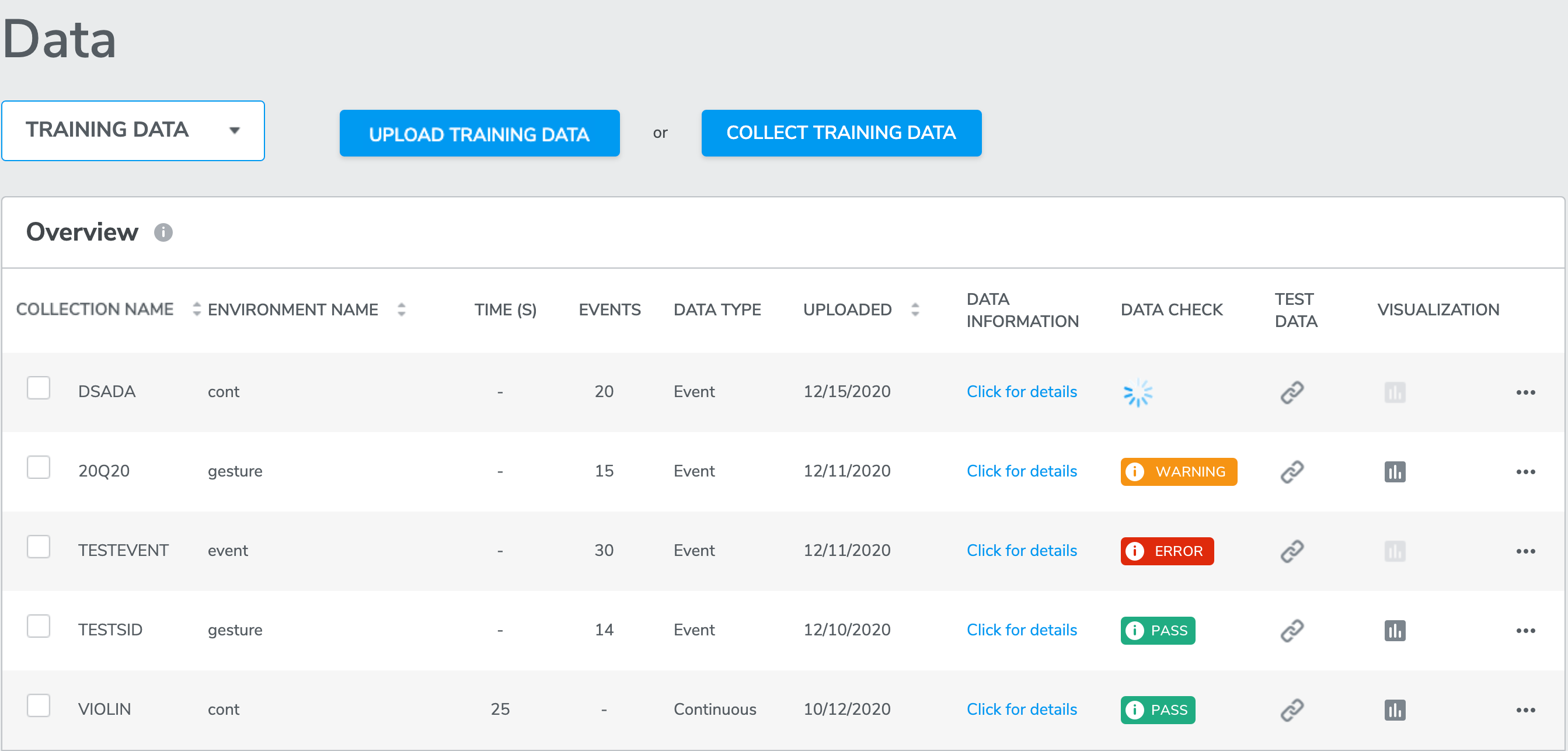
Task: Open visualization chart for 20Q20 collection
Action: pos(1394,471)
